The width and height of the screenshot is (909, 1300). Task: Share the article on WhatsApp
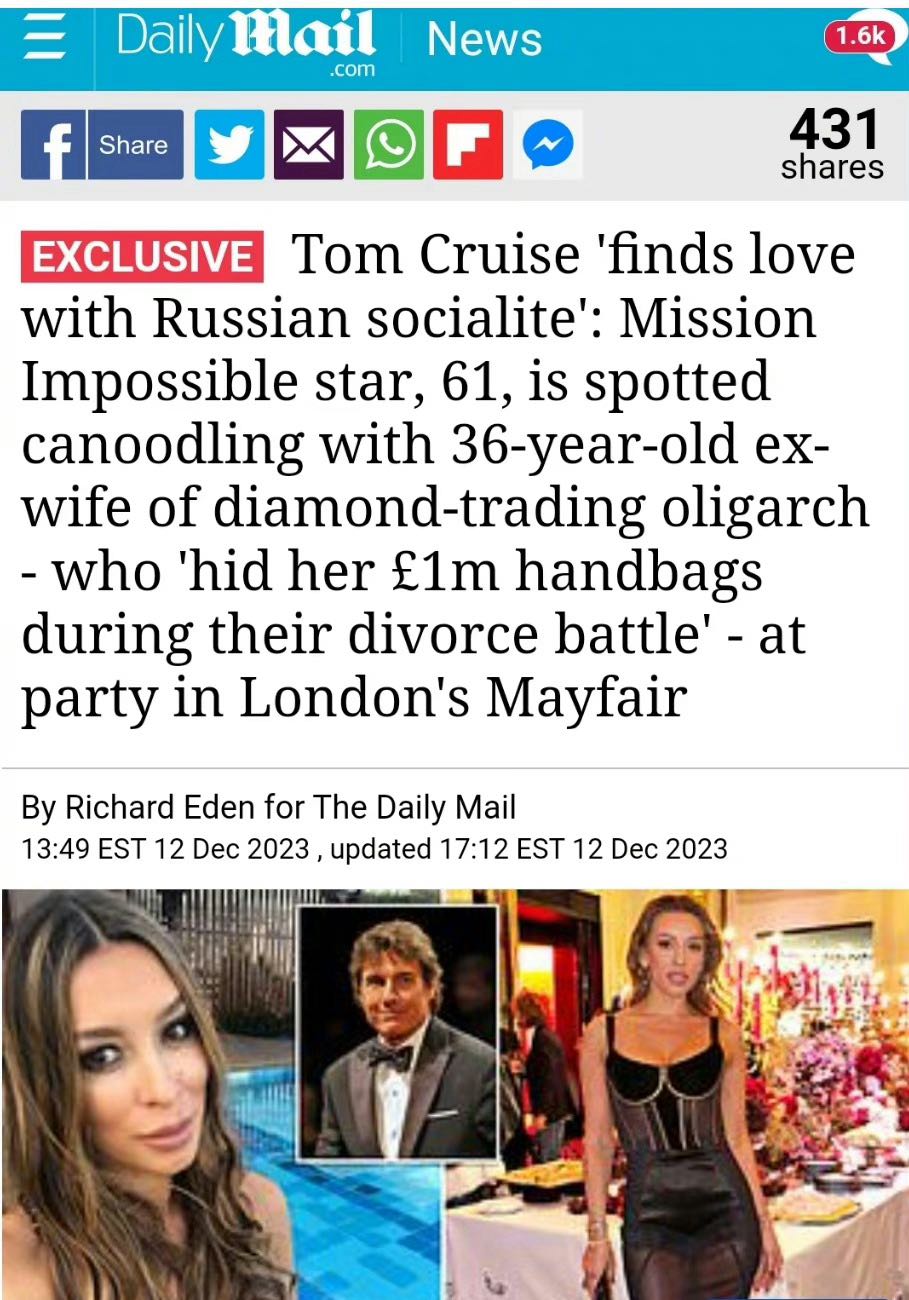click(x=387, y=145)
